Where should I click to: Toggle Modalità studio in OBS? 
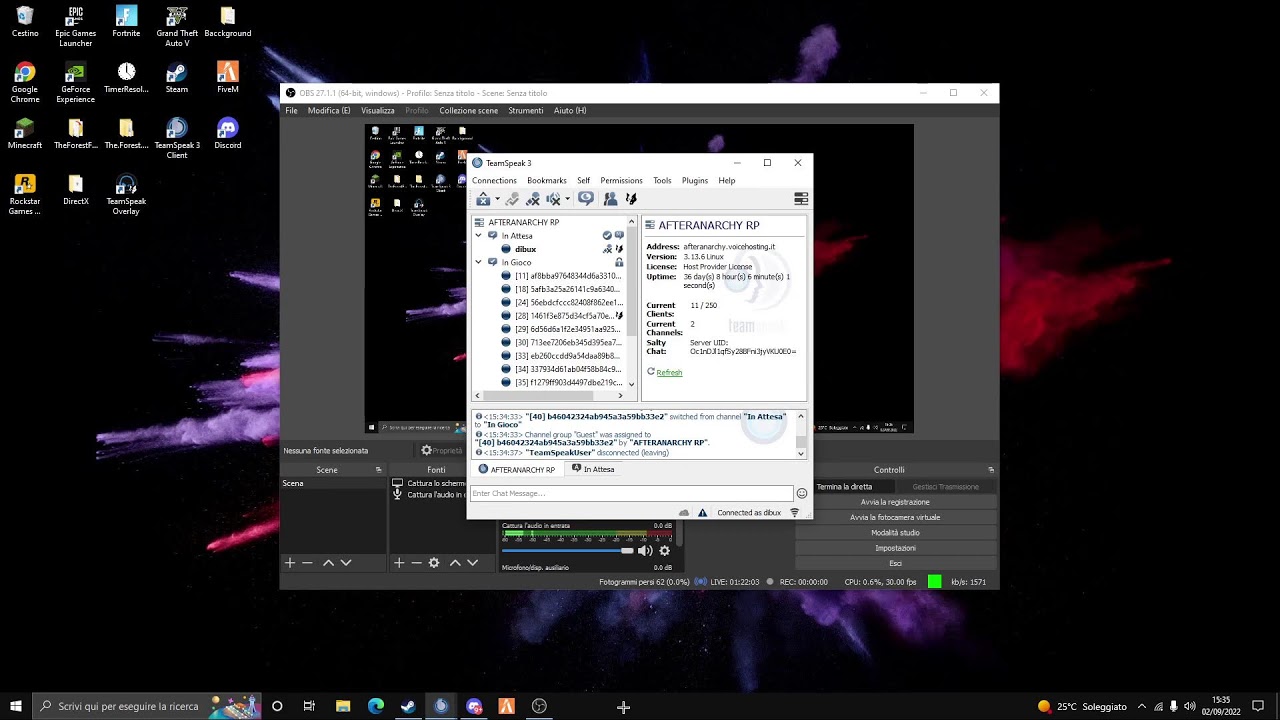coord(895,533)
